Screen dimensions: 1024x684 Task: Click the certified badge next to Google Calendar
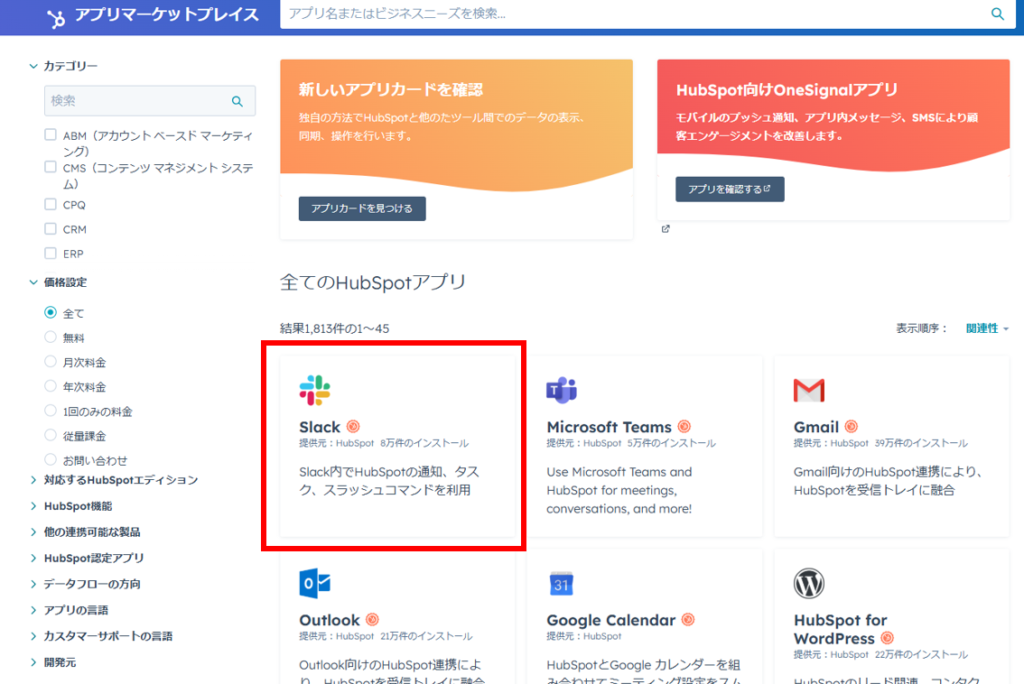coord(688,619)
